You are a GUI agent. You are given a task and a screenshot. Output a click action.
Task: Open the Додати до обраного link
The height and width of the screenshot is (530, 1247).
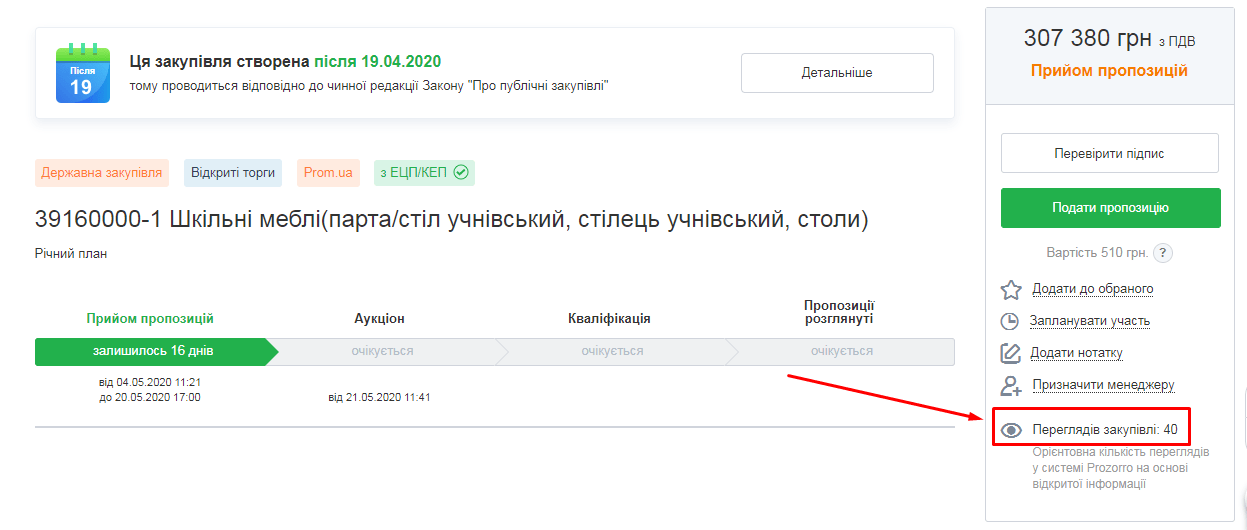pyautogui.click(x=1092, y=289)
